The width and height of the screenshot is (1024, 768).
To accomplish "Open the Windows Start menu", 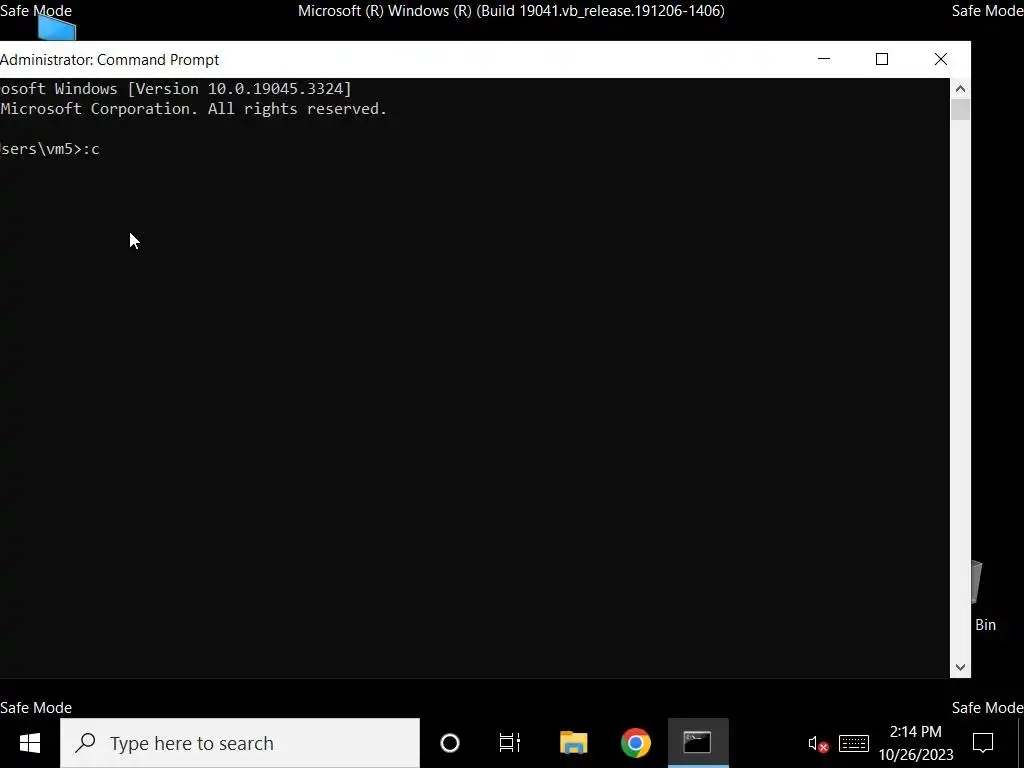I will pos(29,743).
